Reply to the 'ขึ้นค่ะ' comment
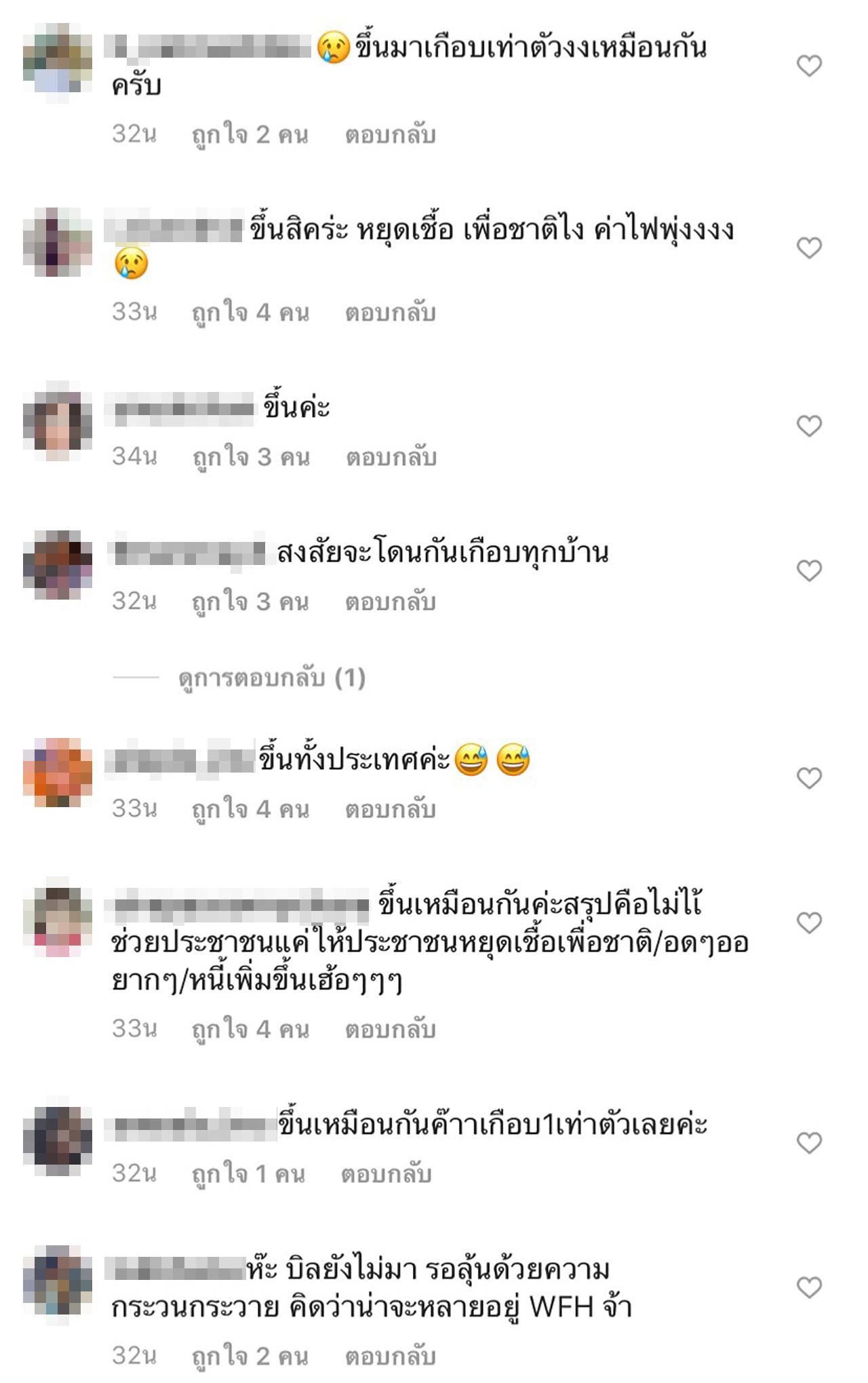868x1383 pixels. [x=391, y=457]
